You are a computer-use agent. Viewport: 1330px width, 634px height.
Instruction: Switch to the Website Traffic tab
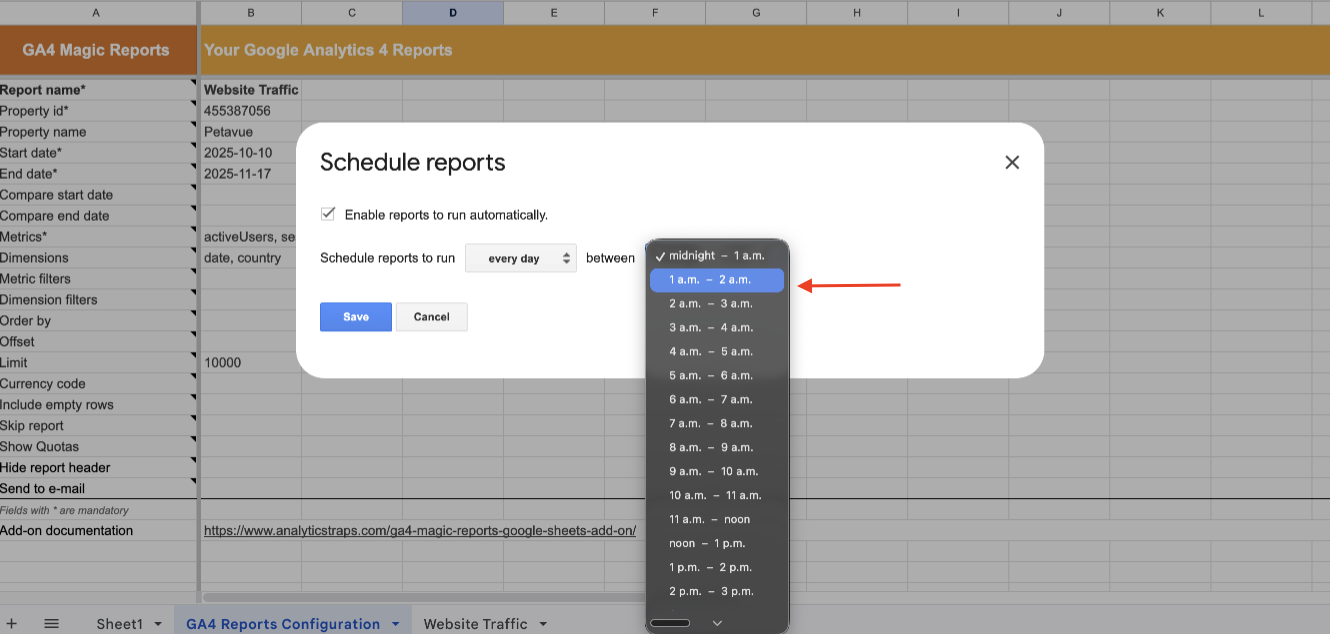475,624
